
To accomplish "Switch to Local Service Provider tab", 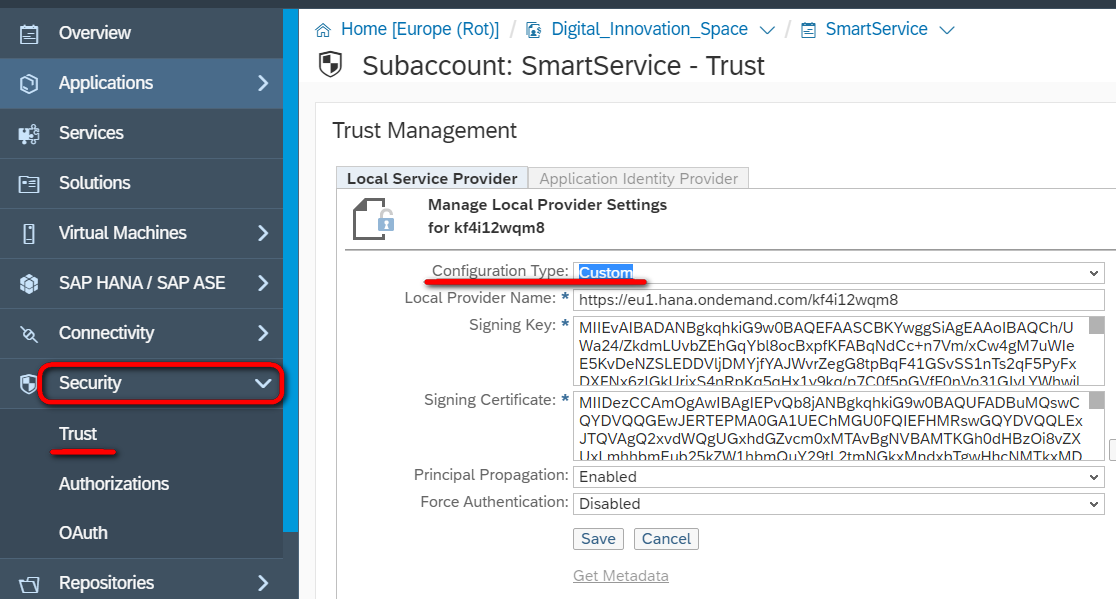I will 432,179.
